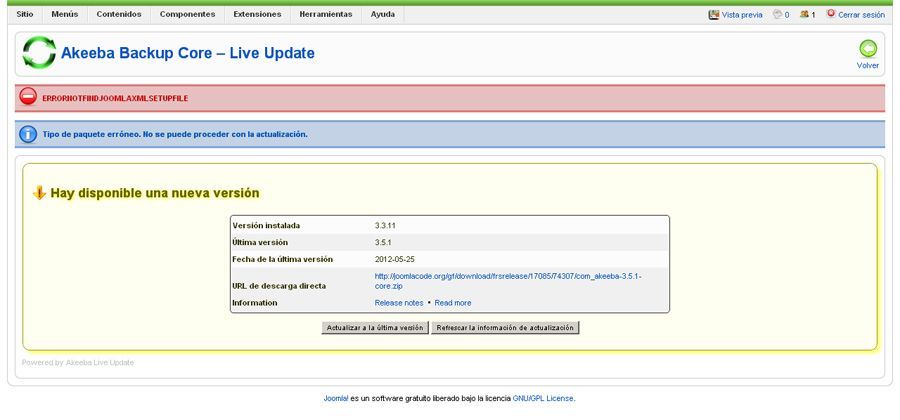This screenshot has height=420, width=900.
Task: Click the Tipo de paquete erróneo message
Action: [175, 134]
